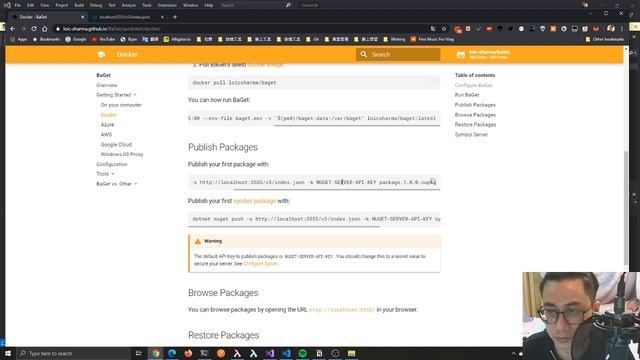This screenshot has width=640, height=360.
Task: Open the Azure getting started page
Action: point(107,124)
